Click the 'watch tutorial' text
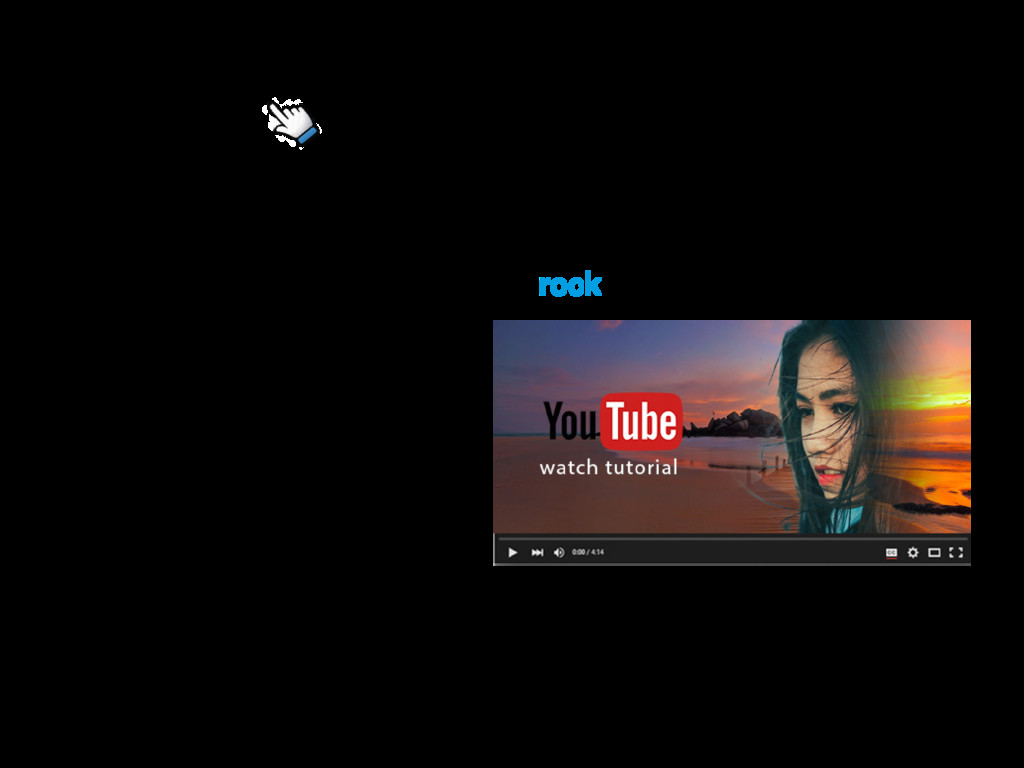1024x768 pixels. (x=609, y=468)
